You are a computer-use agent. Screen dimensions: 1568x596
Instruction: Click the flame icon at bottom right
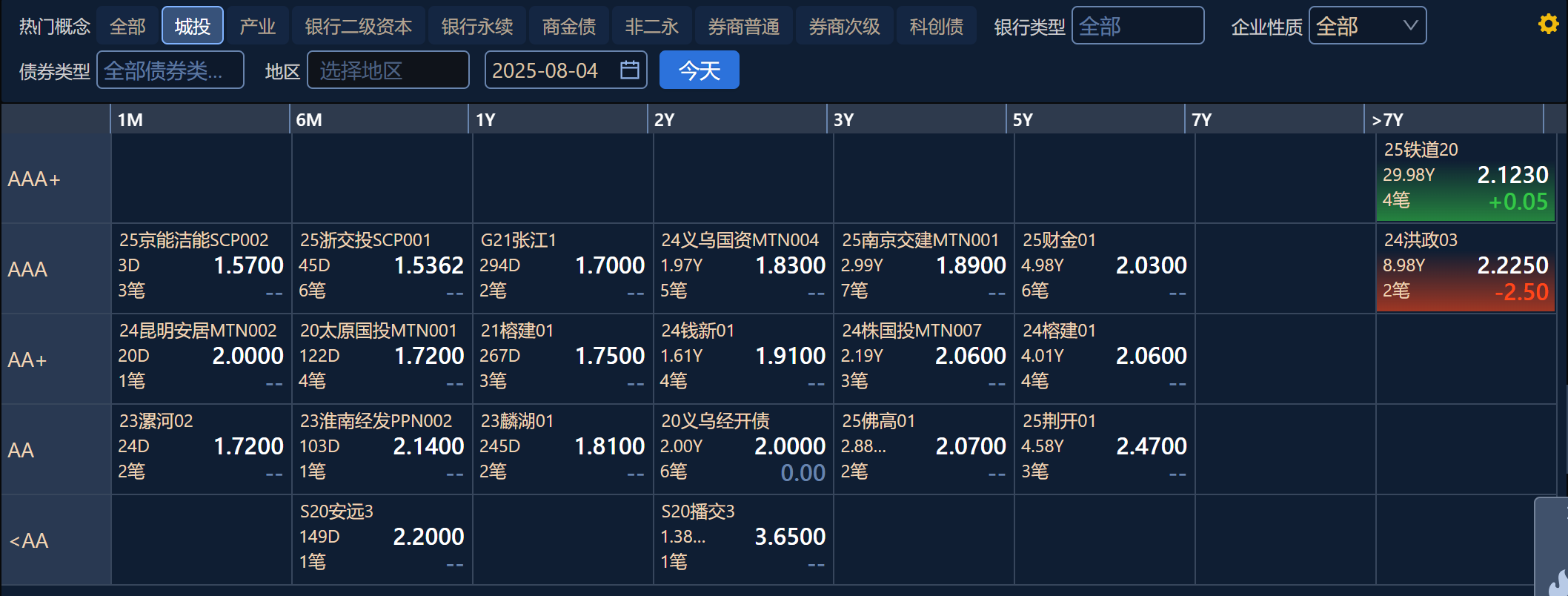pos(1558,582)
